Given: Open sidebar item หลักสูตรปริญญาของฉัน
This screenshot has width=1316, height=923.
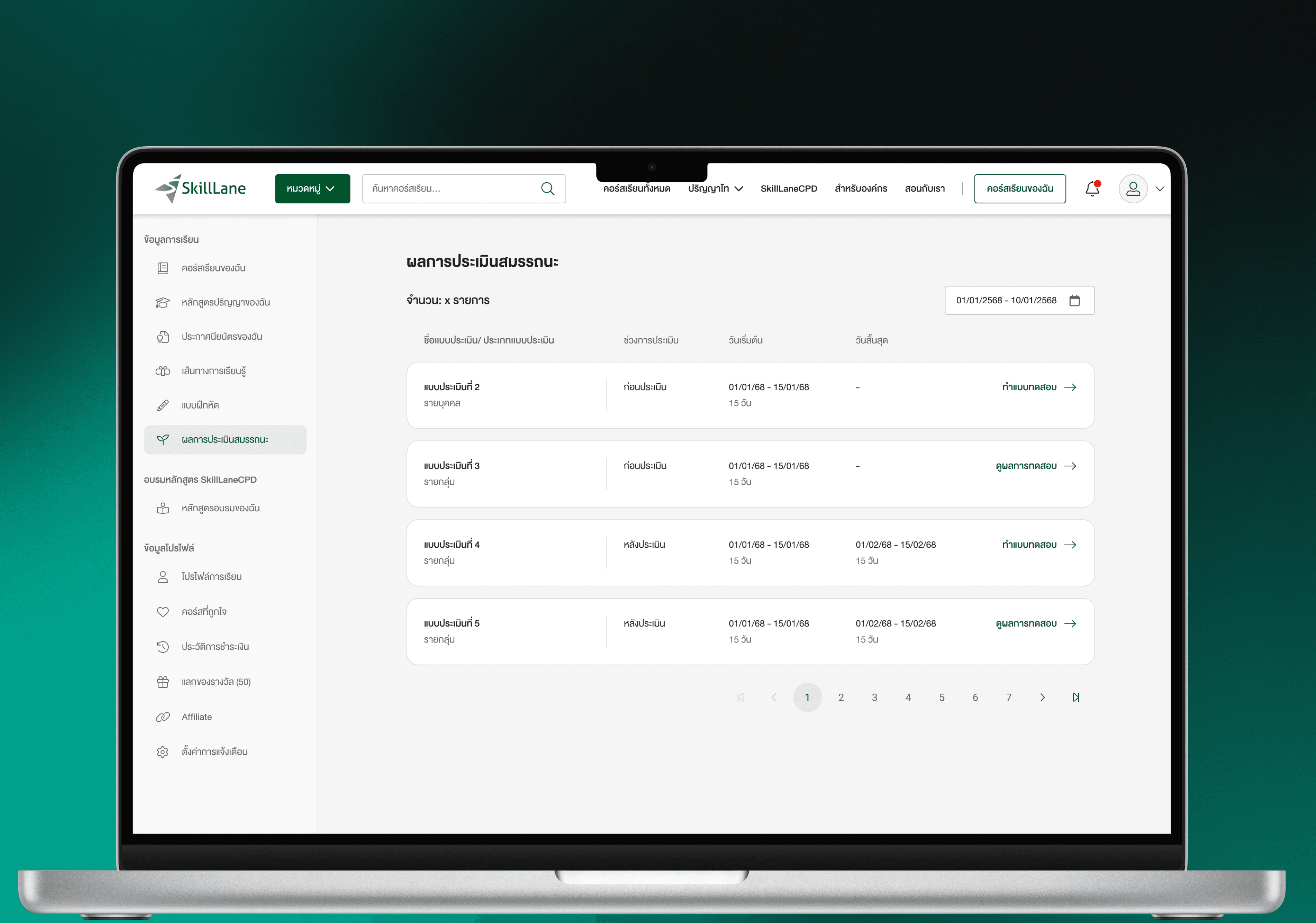Looking at the screenshot, I should tap(225, 302).
